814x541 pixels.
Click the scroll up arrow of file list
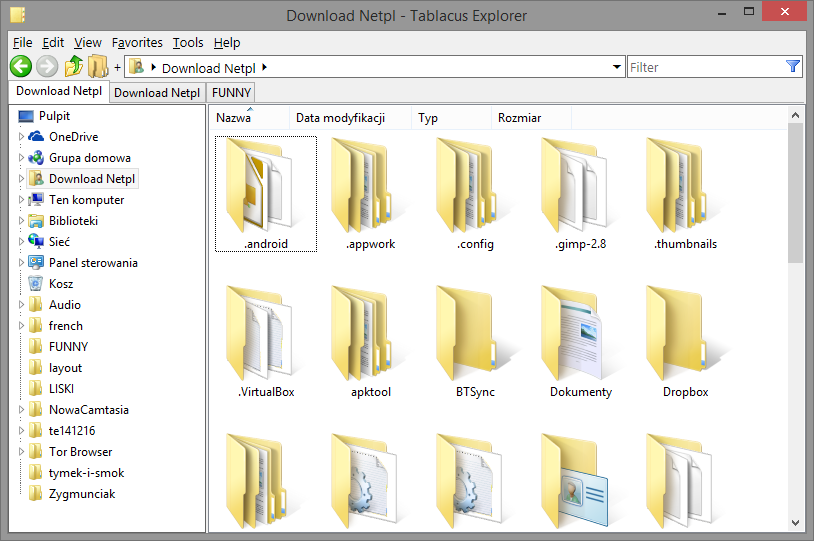795,115
